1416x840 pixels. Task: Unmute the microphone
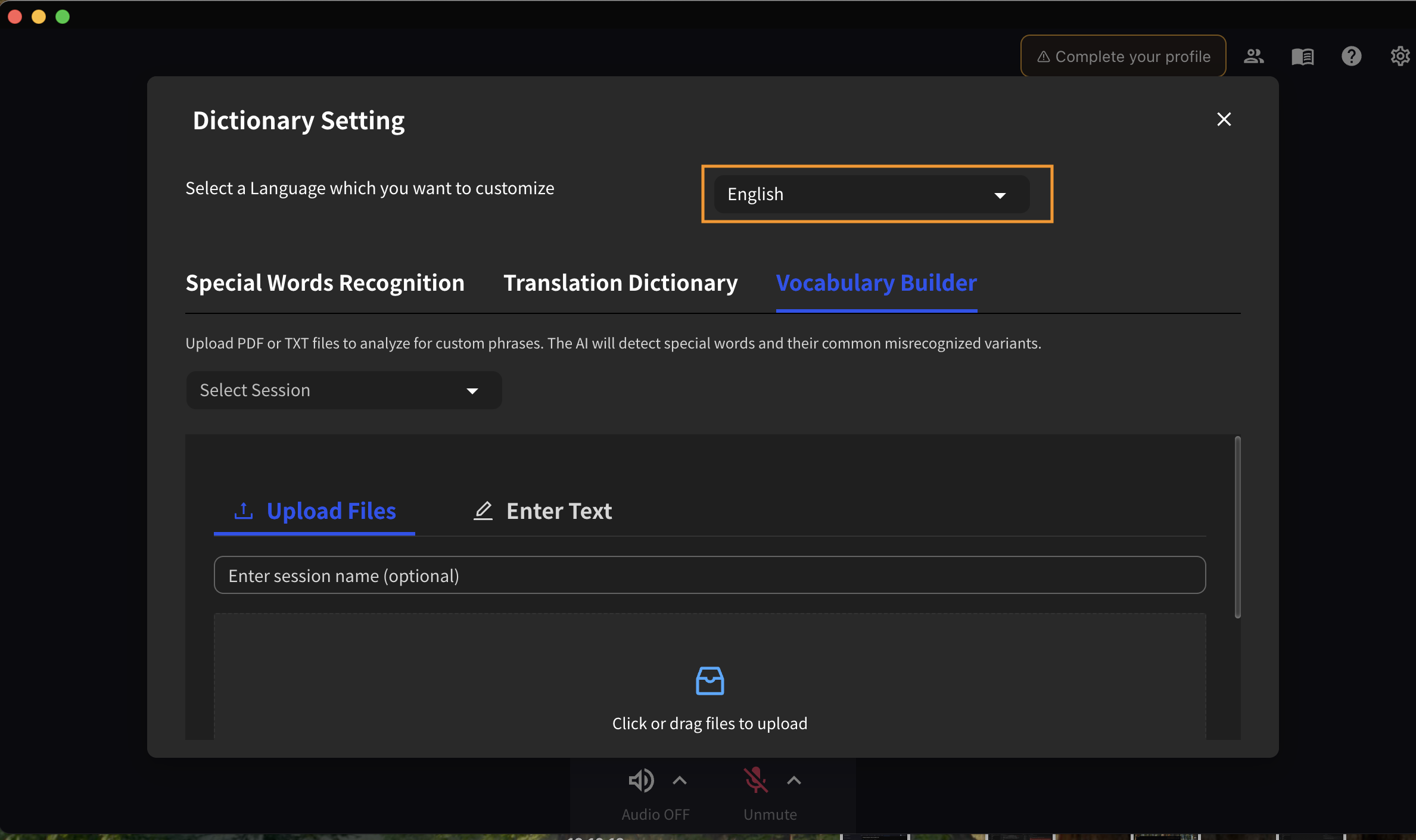(x=755, y=780)
